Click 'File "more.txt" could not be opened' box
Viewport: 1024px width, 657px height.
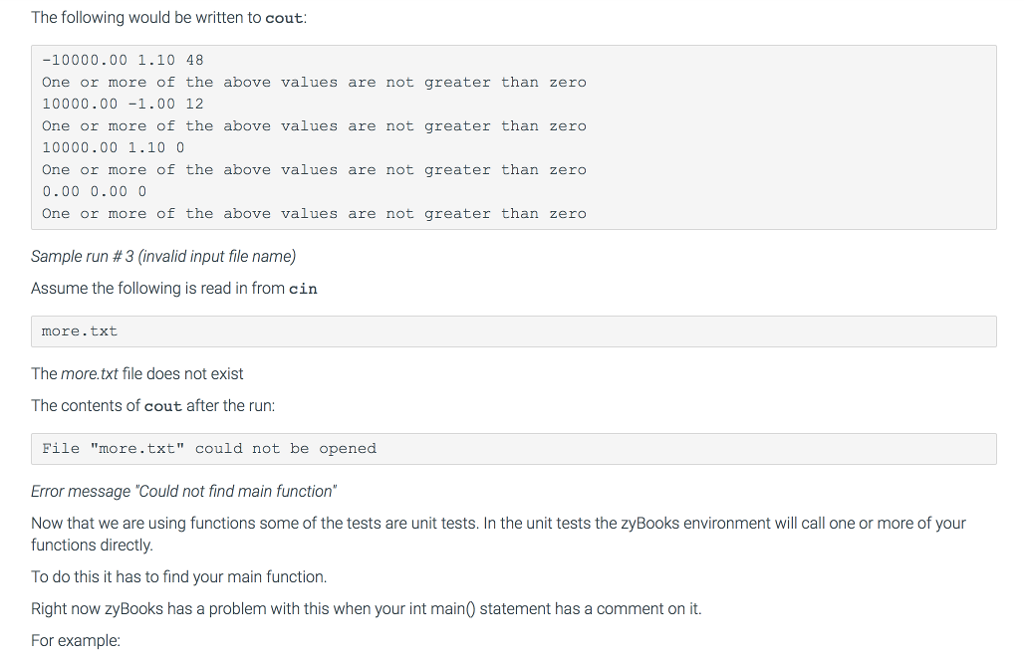point(513,449)
